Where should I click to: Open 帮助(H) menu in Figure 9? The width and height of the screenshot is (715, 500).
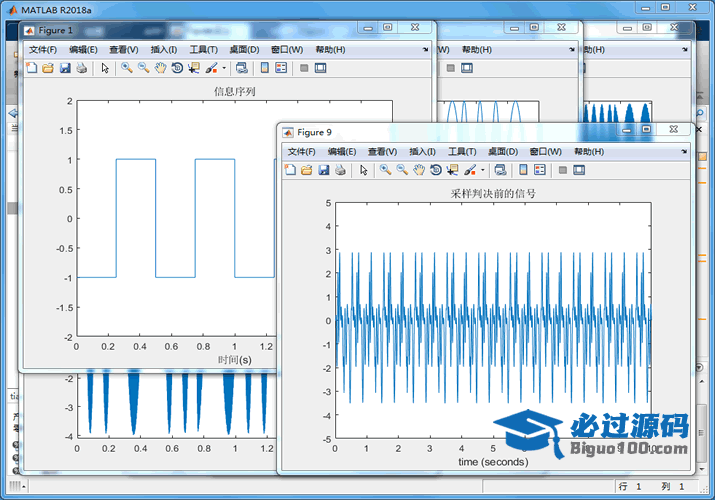(589, 151)
